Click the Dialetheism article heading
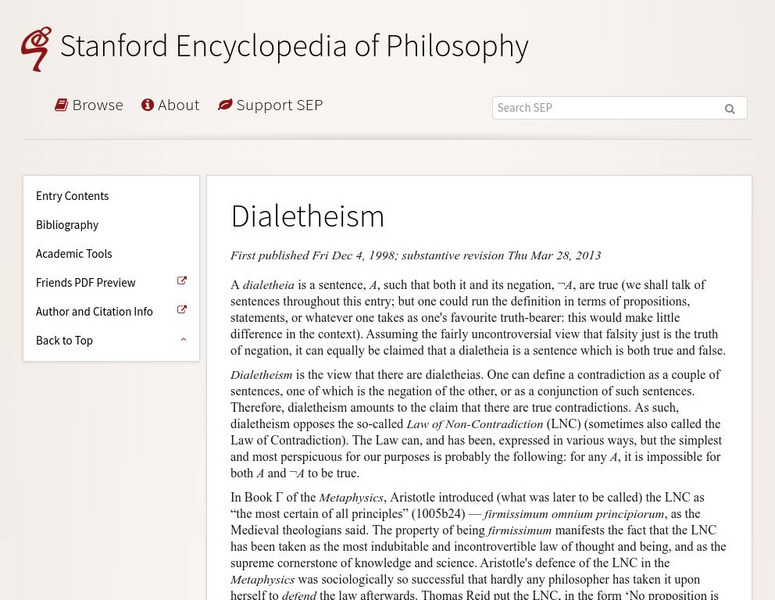Viewport: 775px width, 600px height. point(307,216)
